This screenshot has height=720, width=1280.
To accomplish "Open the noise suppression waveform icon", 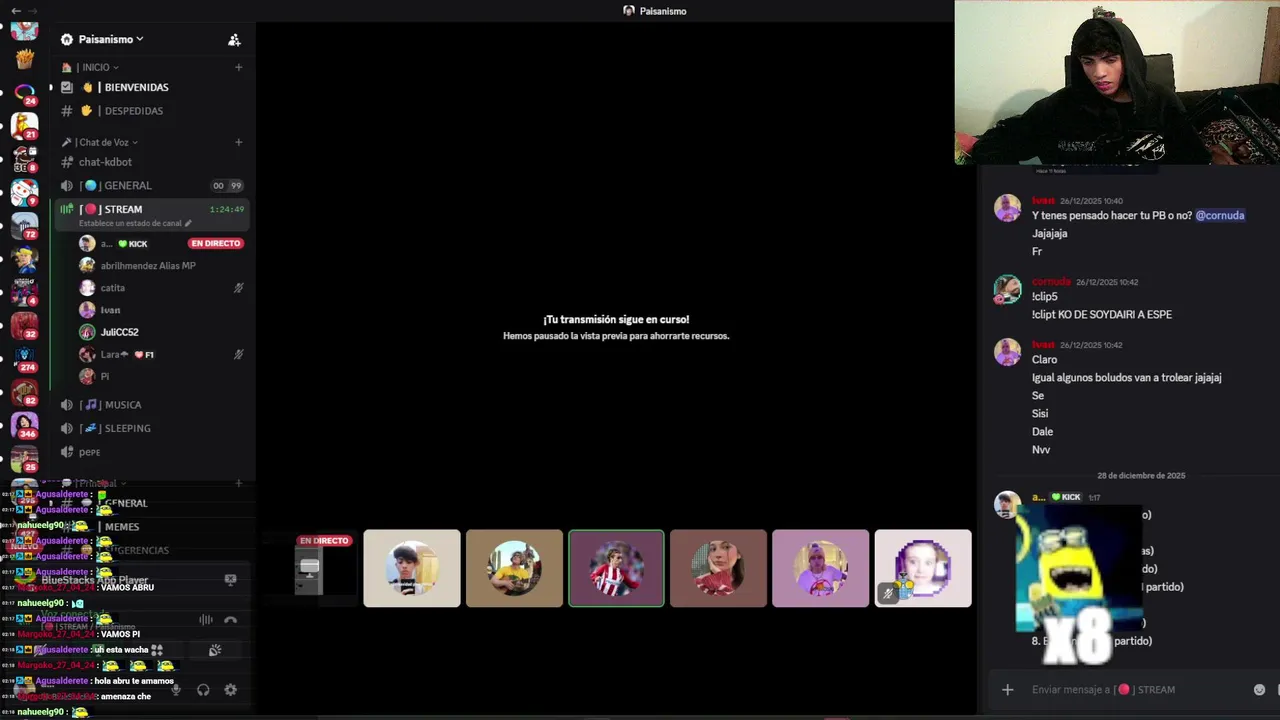I will pyautogui.click(x=206, y=620).
